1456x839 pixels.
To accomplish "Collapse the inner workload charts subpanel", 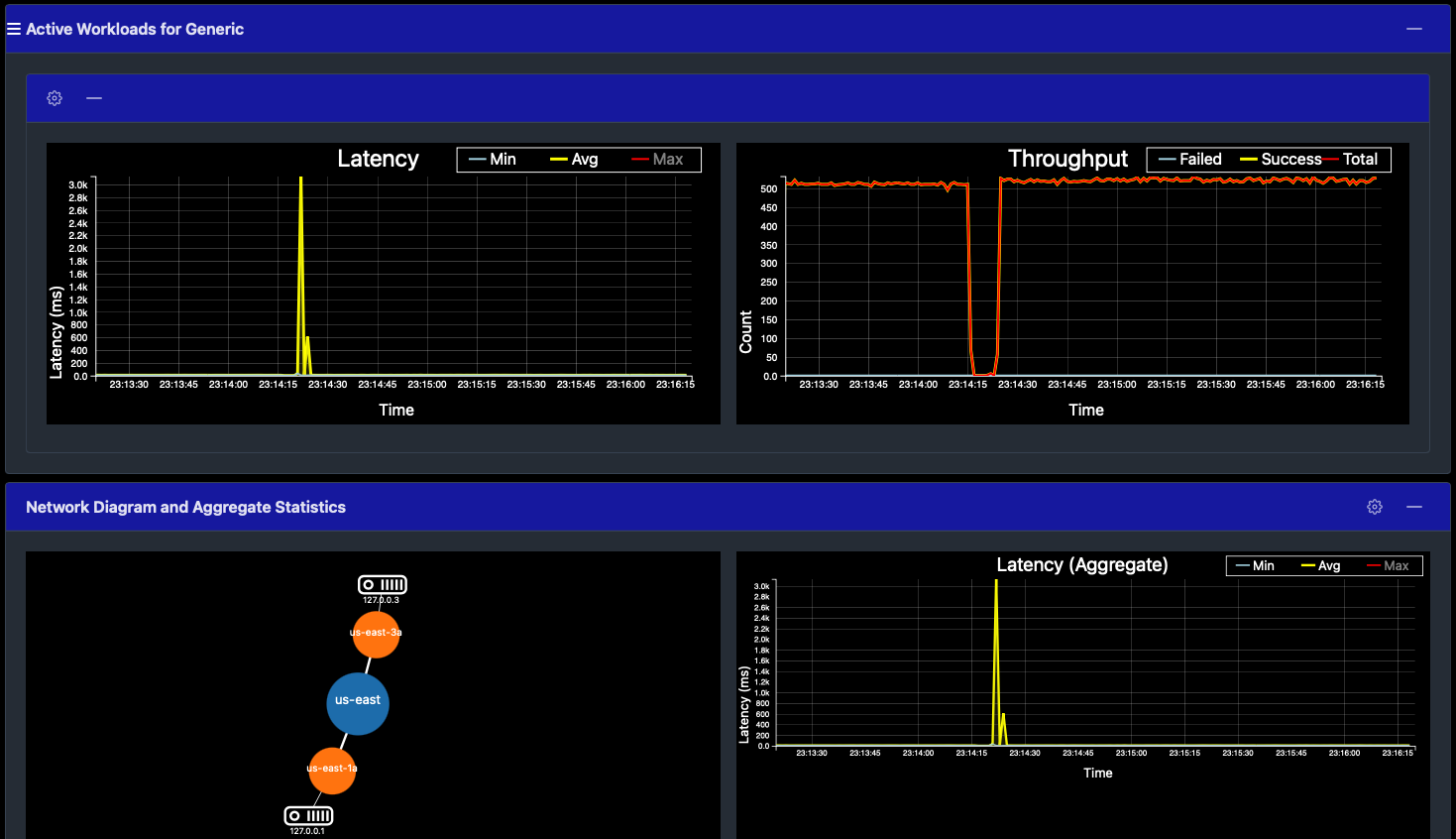I will 94,97.
